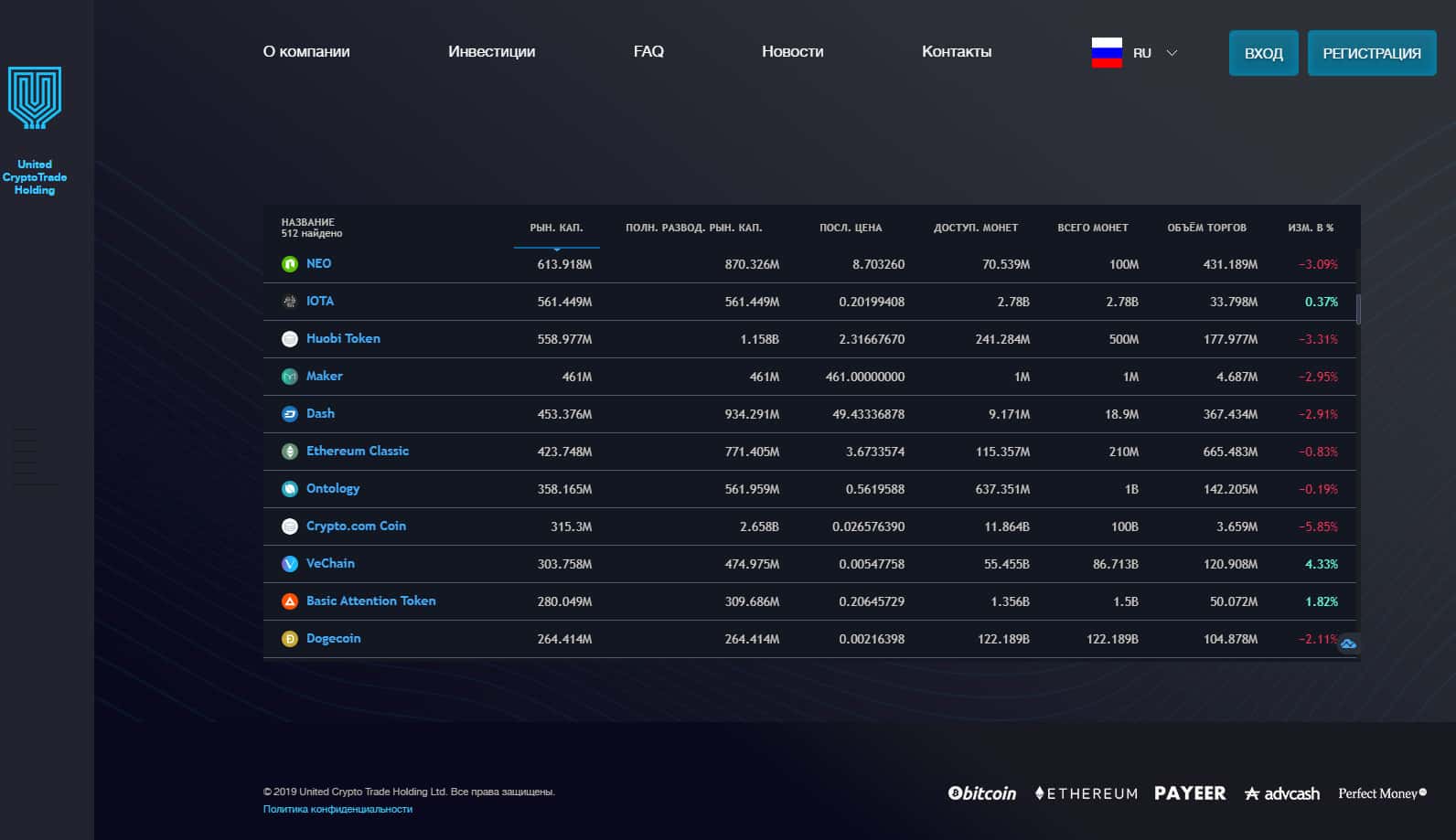Open the 'Инвестиции' menu item
Viewport: 1456px width, 840px height.
coord(492,51)
